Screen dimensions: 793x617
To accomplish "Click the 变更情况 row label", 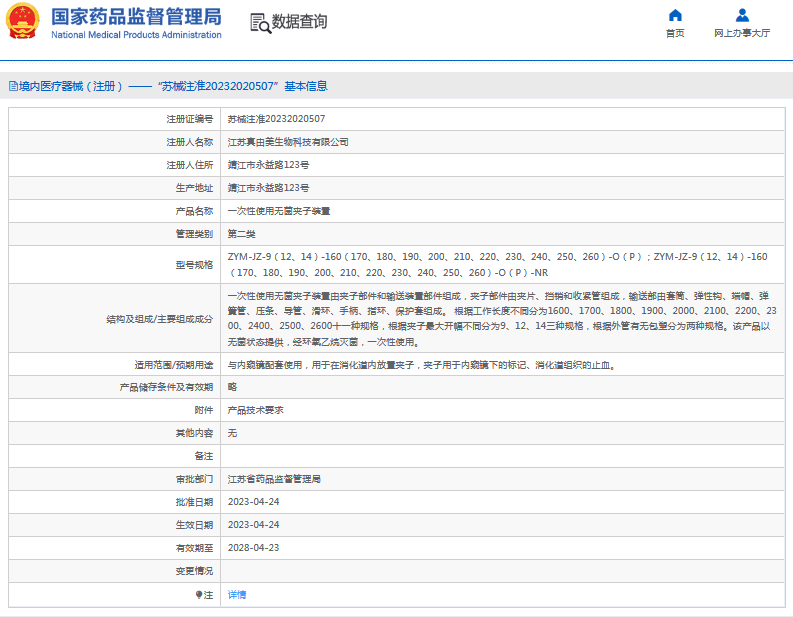I will (194, 571).
